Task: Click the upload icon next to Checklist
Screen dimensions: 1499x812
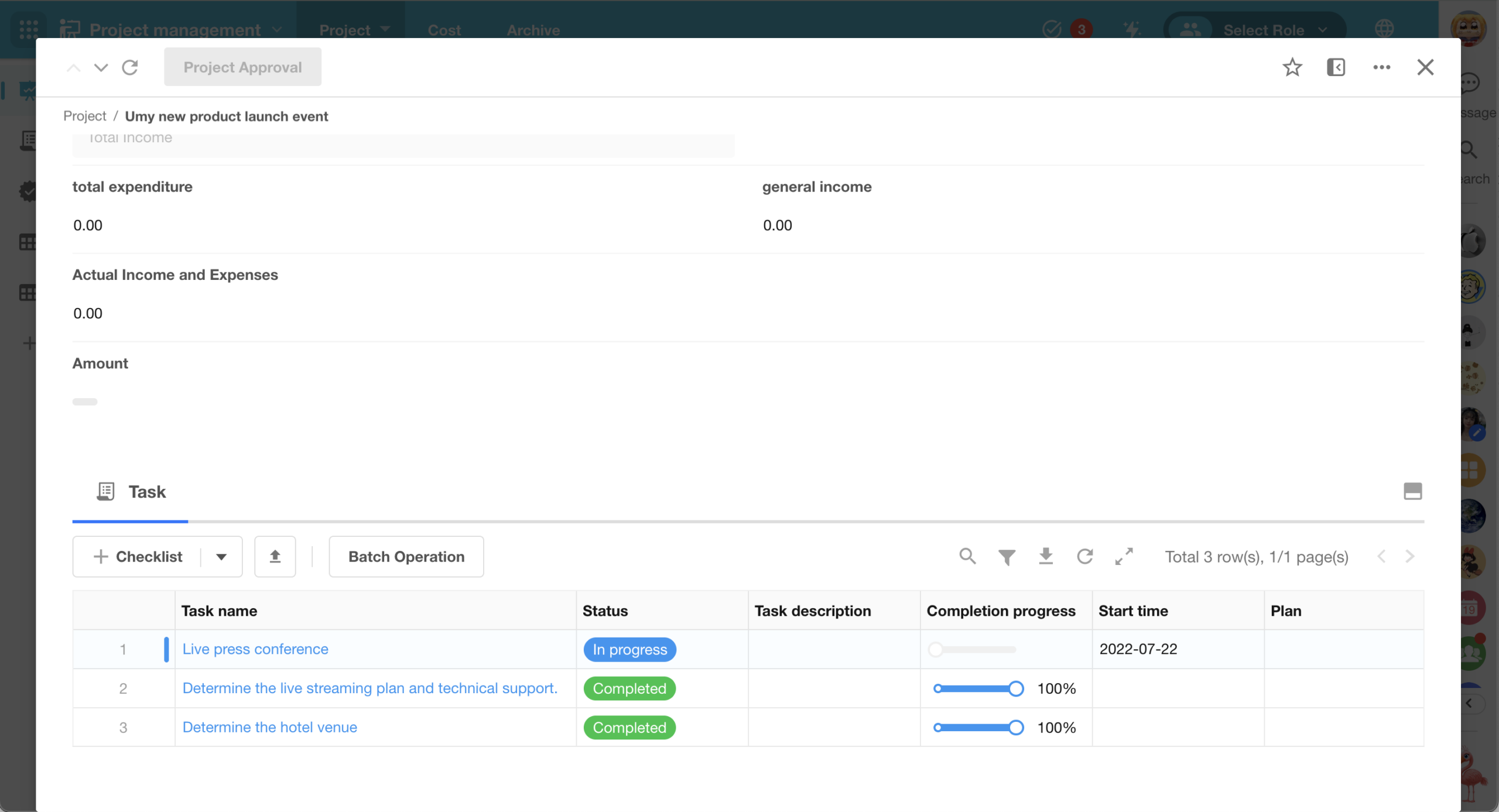Action: pyautogui.click(x=275, y=556)
